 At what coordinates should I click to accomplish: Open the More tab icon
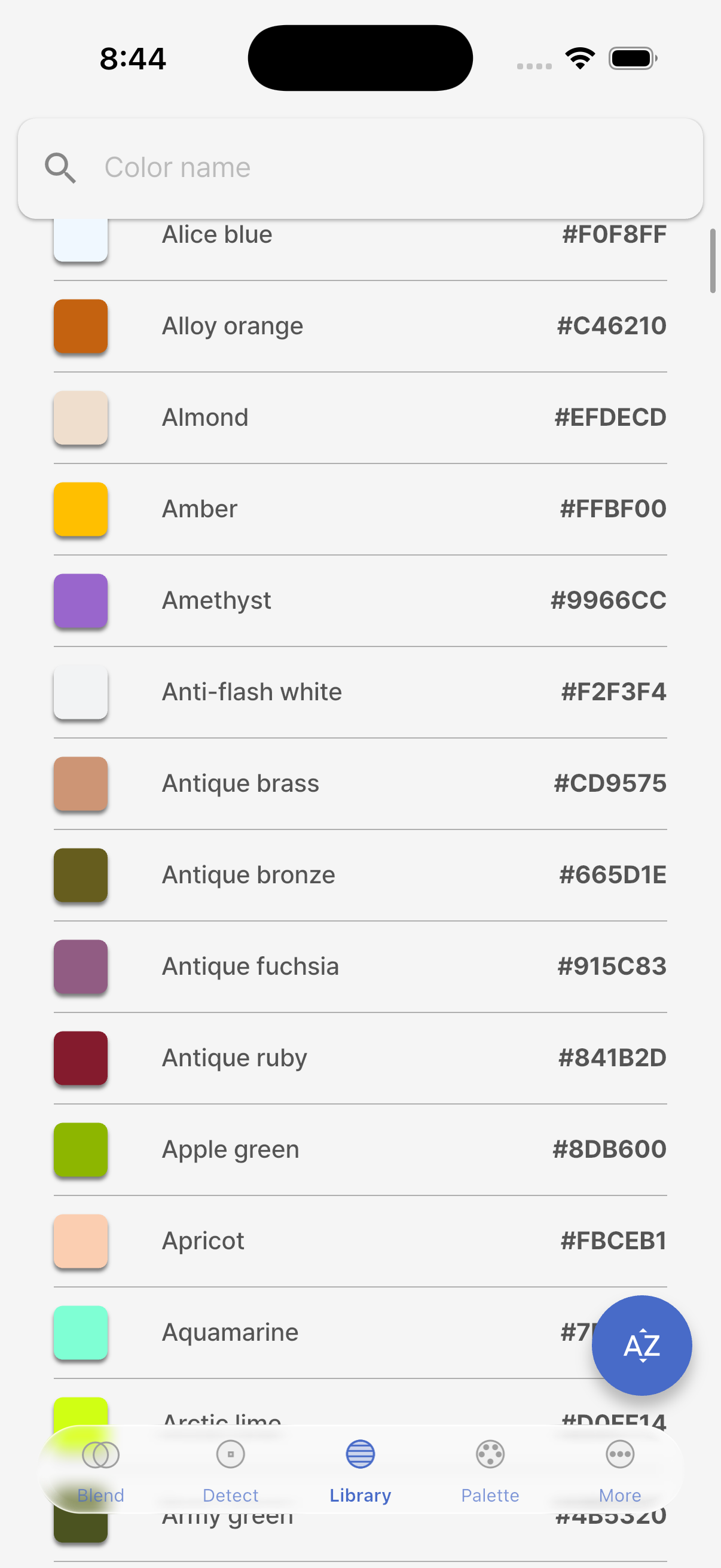[x=619, y=1455]
